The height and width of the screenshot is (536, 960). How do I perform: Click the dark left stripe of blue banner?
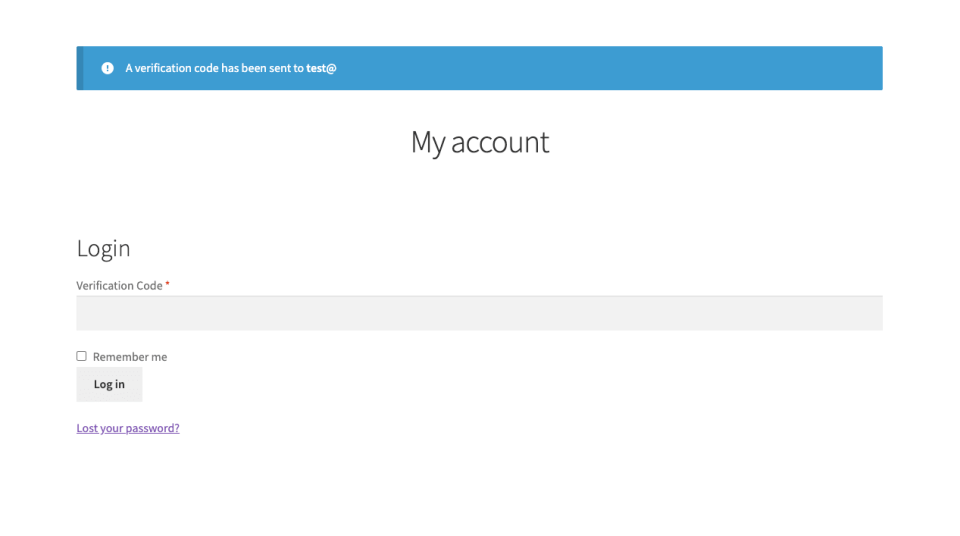(x=80, y=68)
